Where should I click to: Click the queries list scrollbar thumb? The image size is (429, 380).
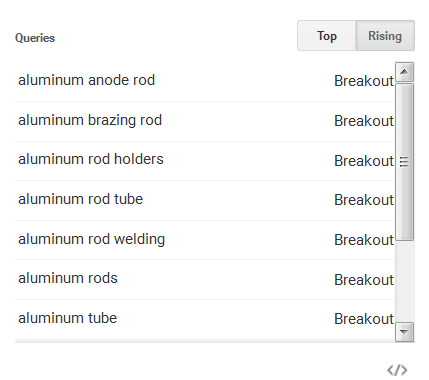[404, 162]
